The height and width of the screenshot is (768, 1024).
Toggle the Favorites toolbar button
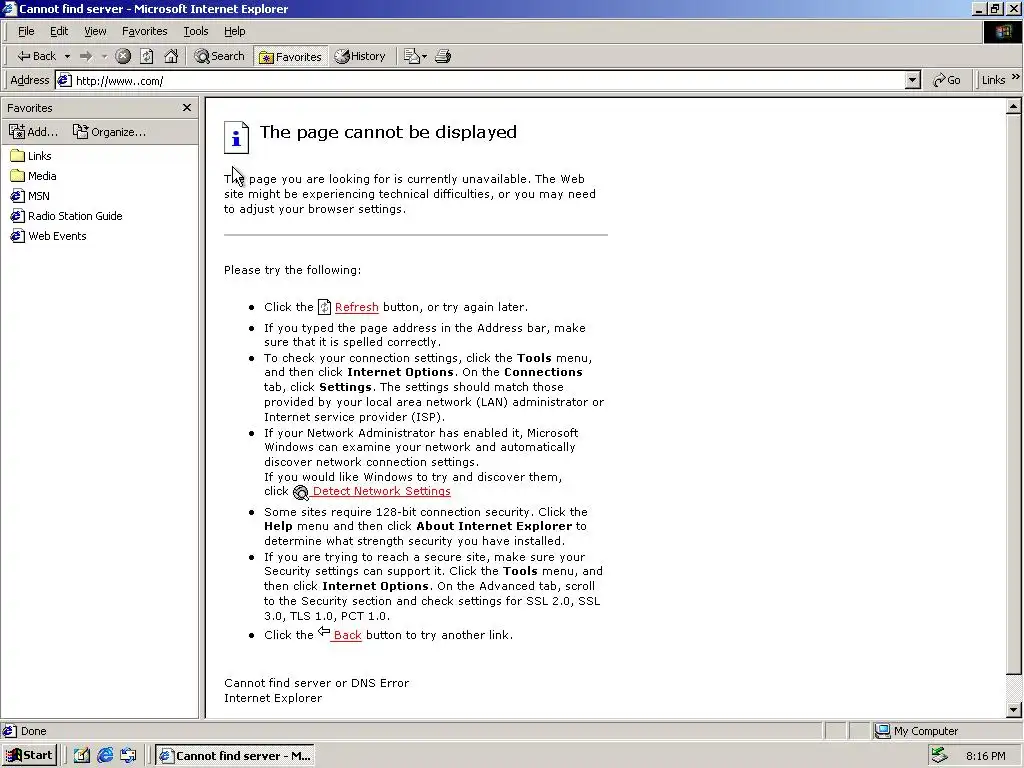pyautogui.click(x=290, y=57)
